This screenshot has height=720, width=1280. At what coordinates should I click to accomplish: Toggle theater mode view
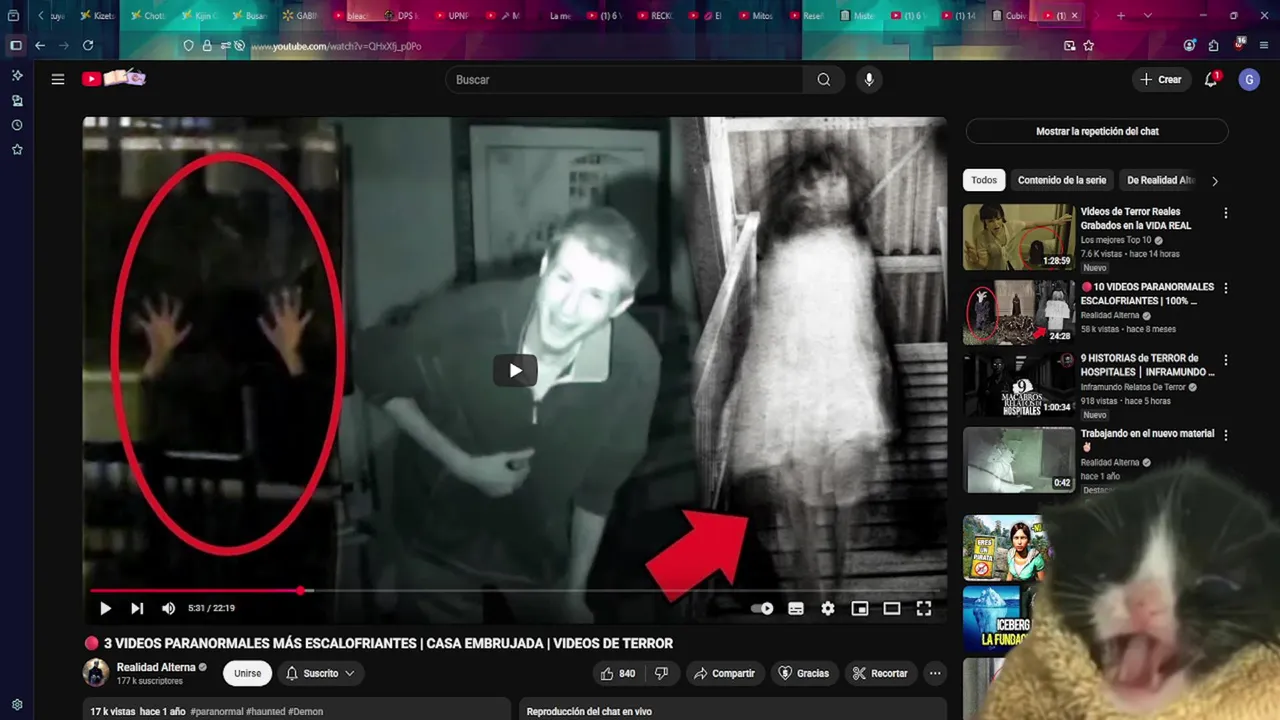[892, 608]
